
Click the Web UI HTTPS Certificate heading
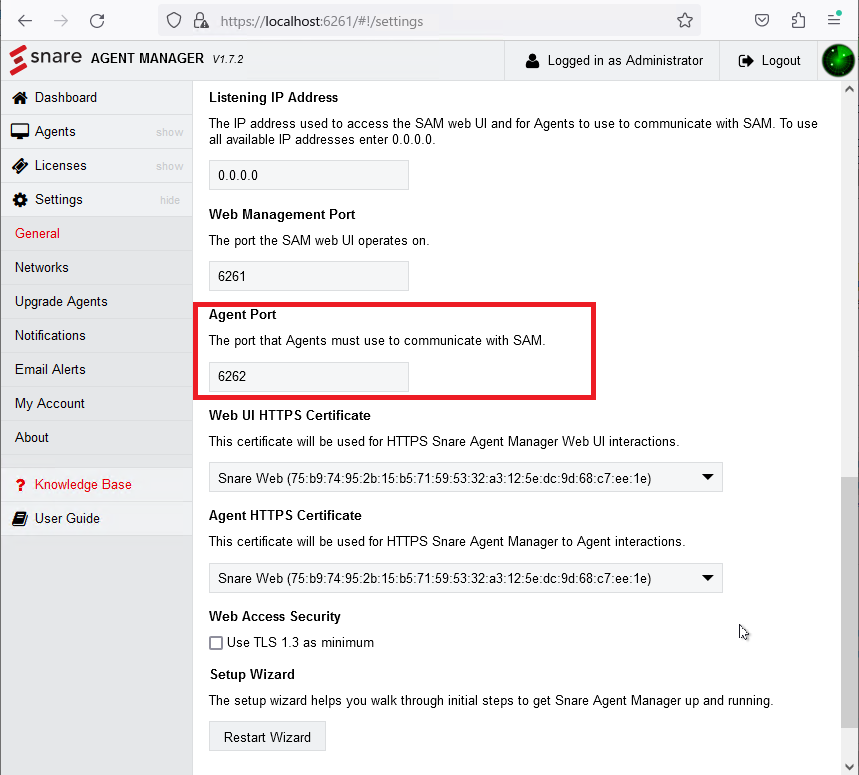pyautogui.click(x=289, y=415)
